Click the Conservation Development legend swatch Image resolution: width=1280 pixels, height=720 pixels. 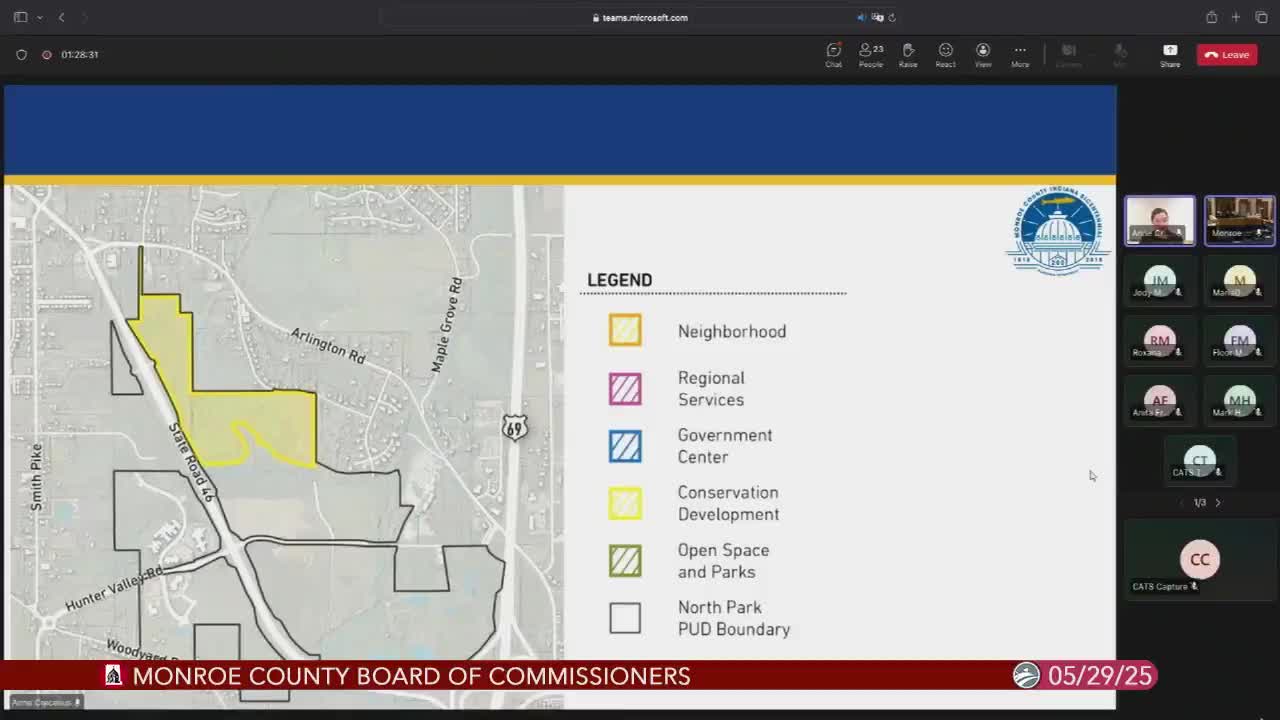point(625,503)
